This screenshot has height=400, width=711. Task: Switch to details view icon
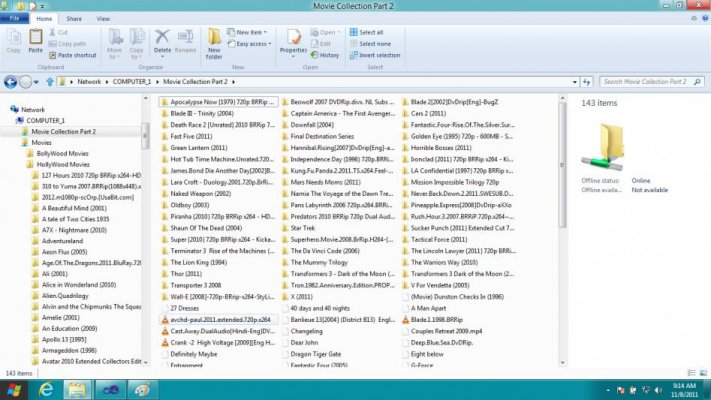coord(692,373)
